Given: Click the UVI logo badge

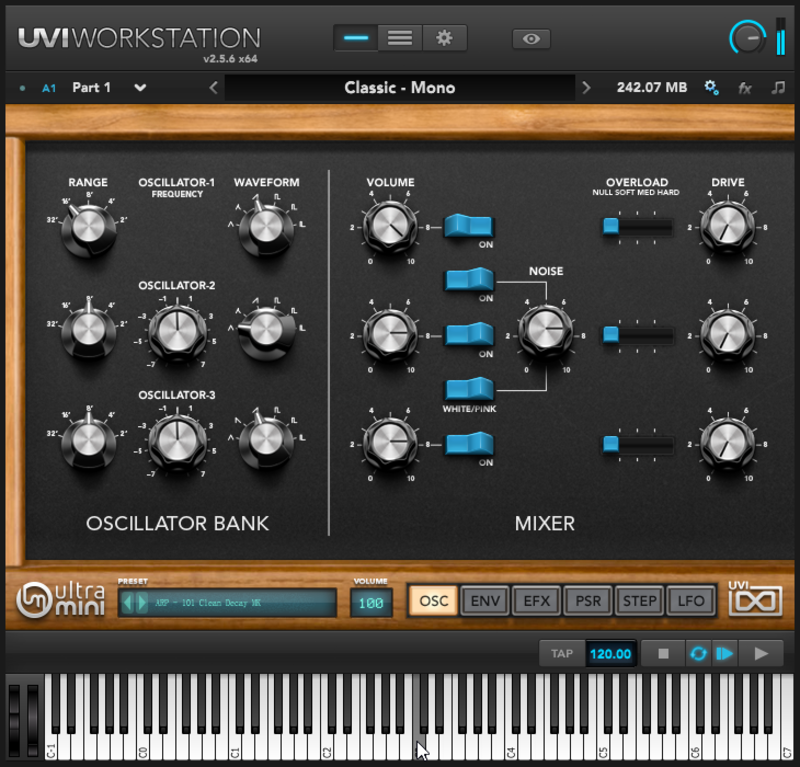Looking at the screenshot, I should tap(755, 598).
